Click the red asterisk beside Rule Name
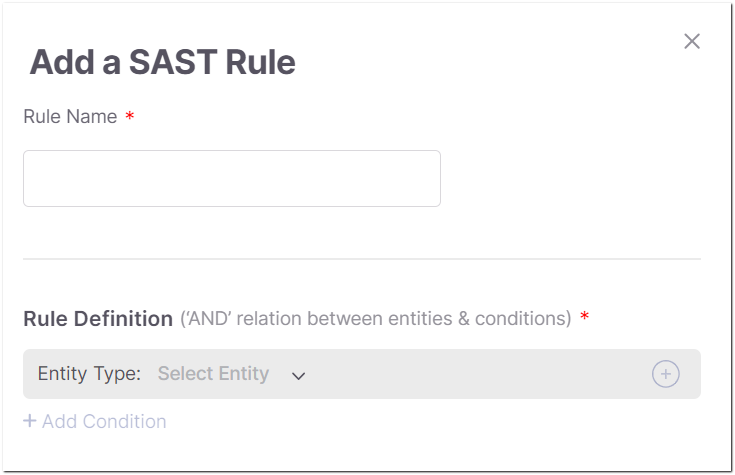 pyautogui.click(x=130, y=116)
